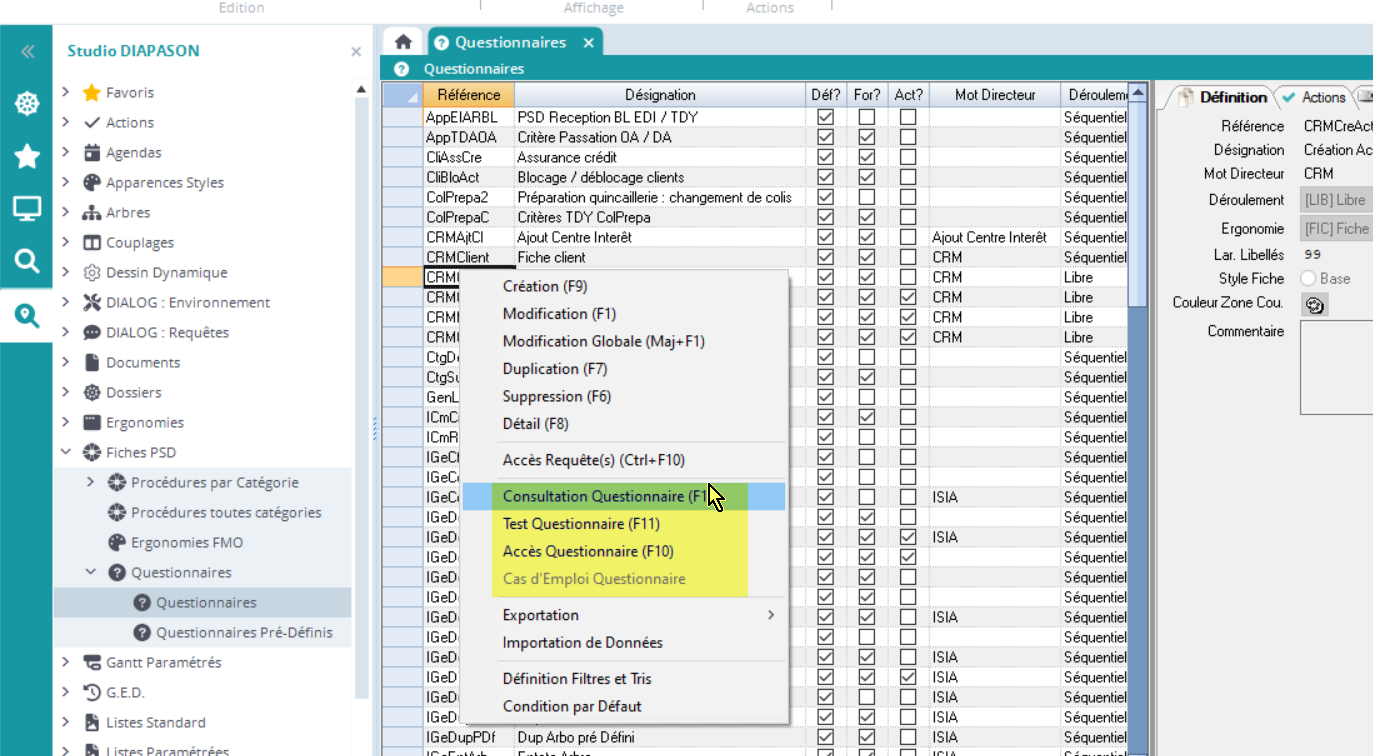Click the ship wheel icon in left sidebar
Viewport: 1373px width, 756px height.
click(x=26, y=103)
